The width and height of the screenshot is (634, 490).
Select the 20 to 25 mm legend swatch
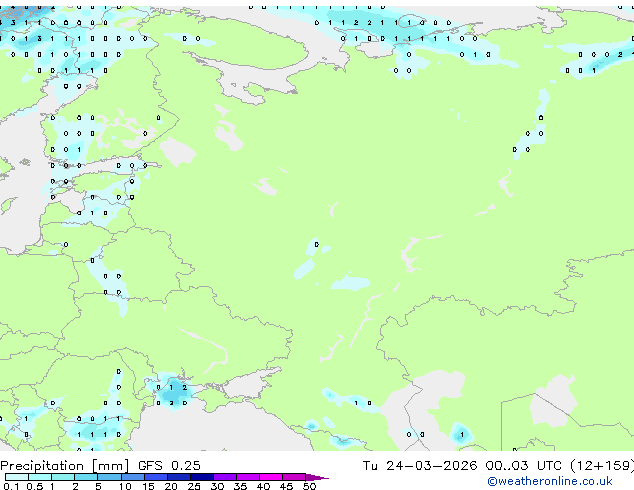(x=179, y=477)
